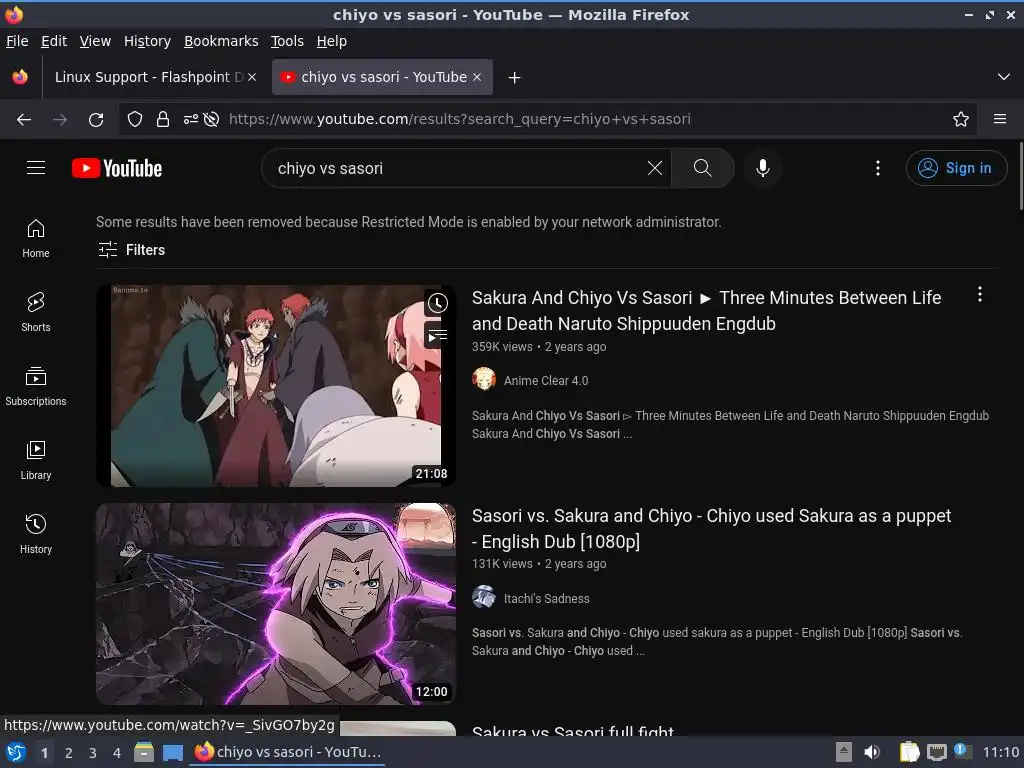Click title Sakura And Chiyo Vs Sasori
This screenshot has width=1024, height=768.
[x=707, y=310]
